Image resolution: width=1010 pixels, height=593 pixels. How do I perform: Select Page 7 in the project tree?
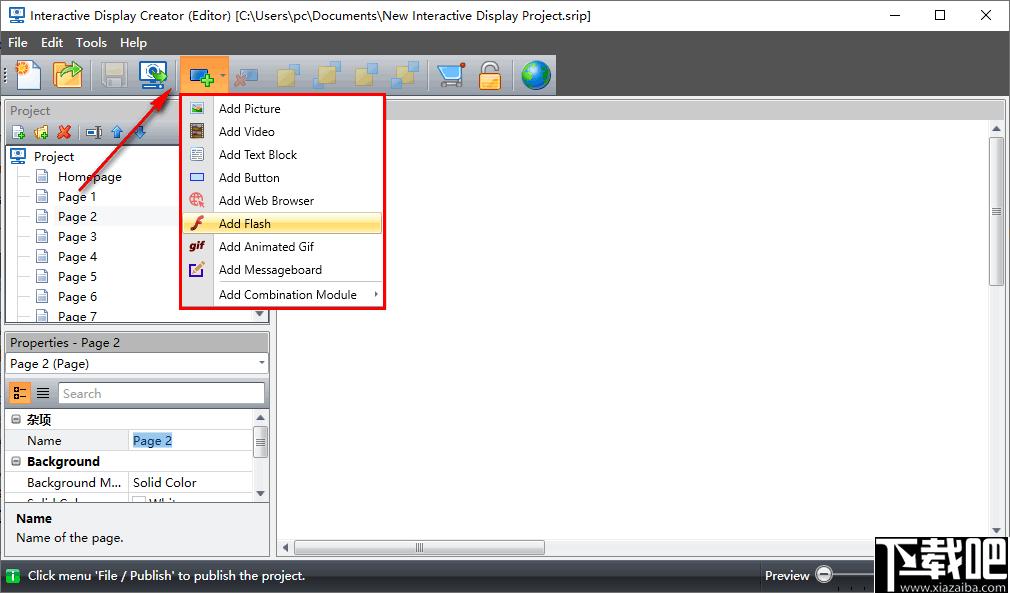click(77, 315)
